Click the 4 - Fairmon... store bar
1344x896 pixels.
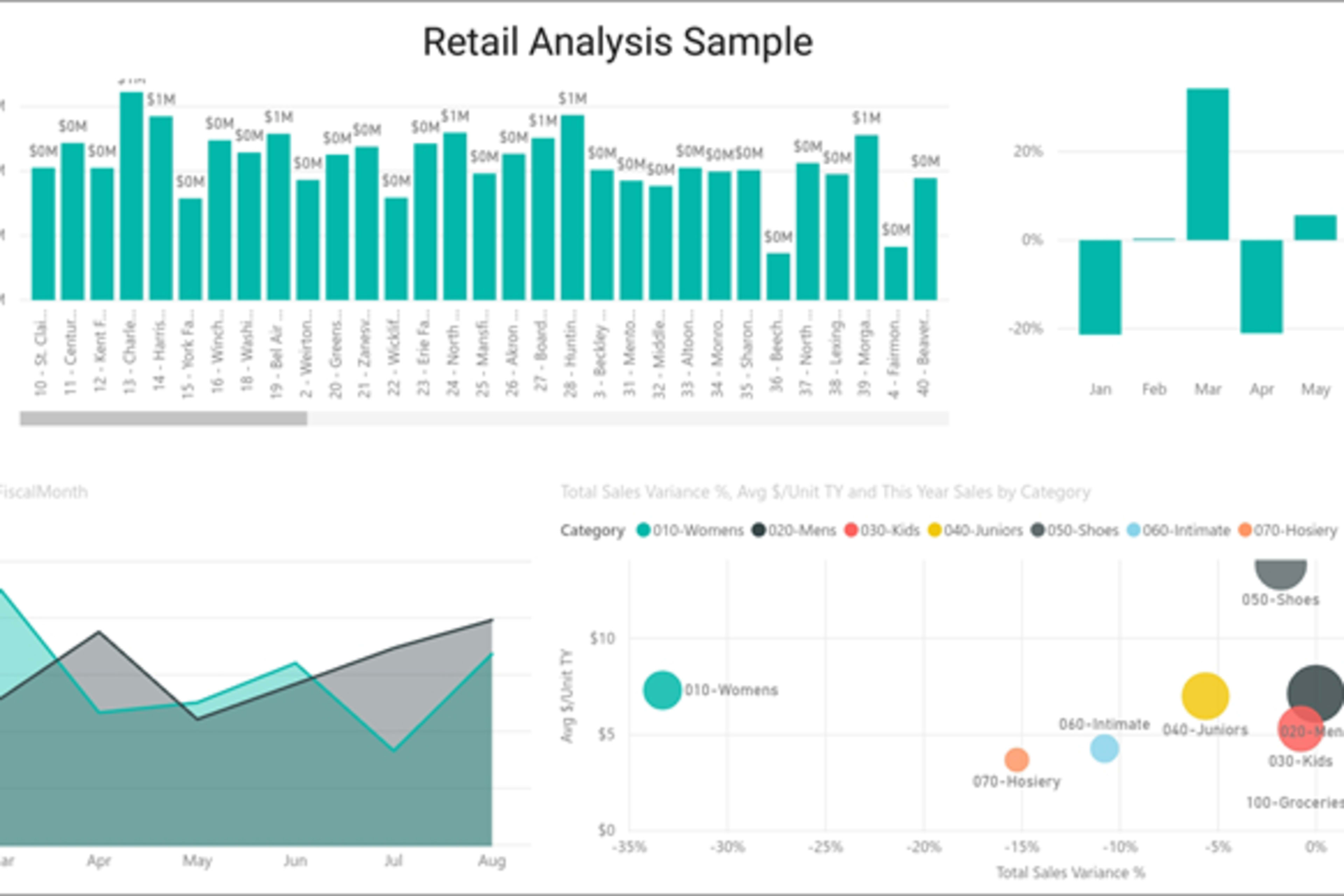tap(896, 273)
